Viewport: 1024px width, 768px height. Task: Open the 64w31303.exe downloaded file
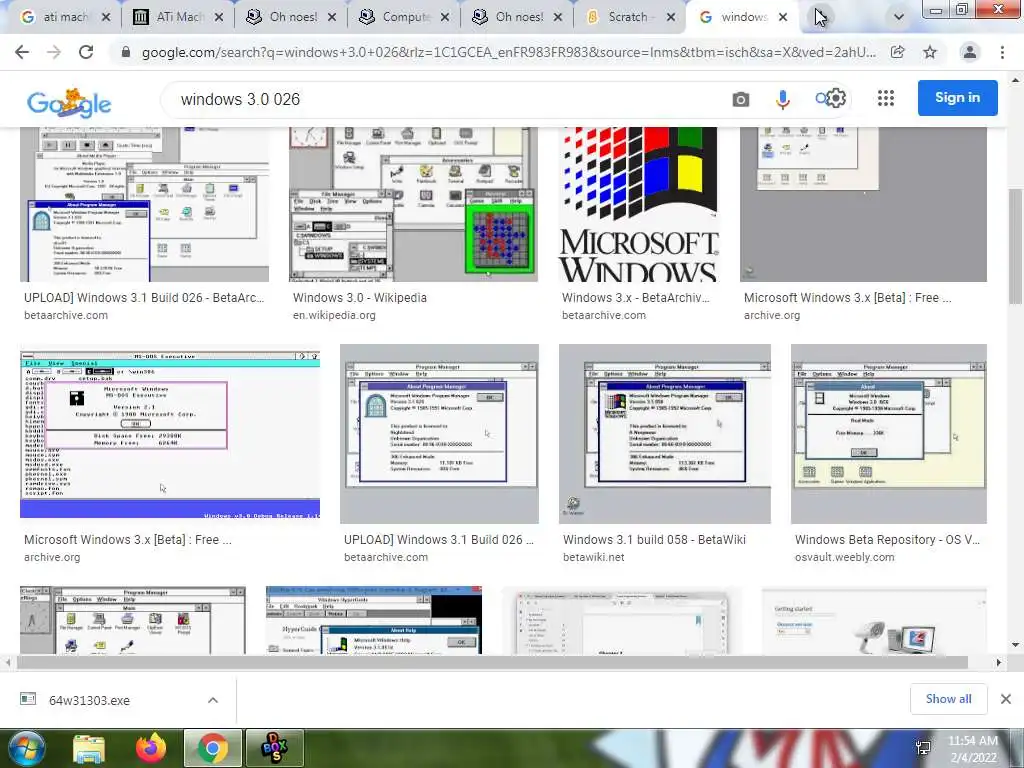[x=89, y=700]
